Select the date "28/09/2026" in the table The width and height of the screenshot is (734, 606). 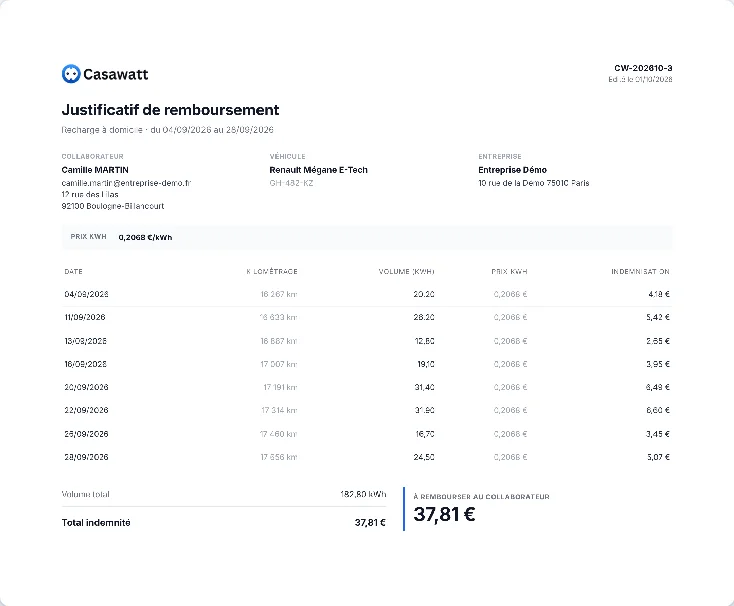point(86,457)
